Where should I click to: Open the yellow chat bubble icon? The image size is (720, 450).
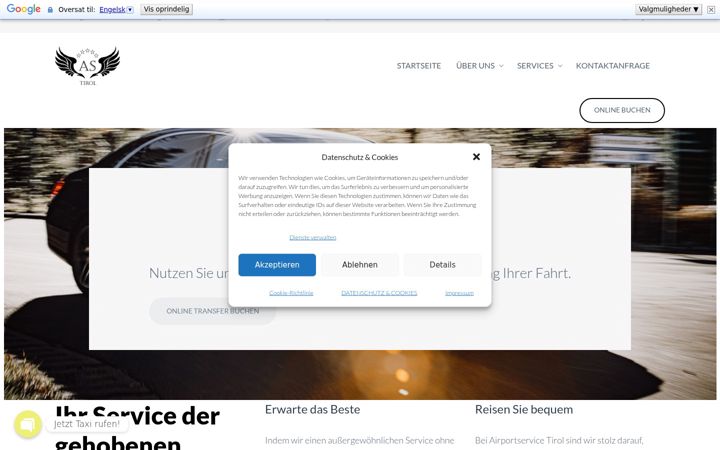click(x=28, y=424)
